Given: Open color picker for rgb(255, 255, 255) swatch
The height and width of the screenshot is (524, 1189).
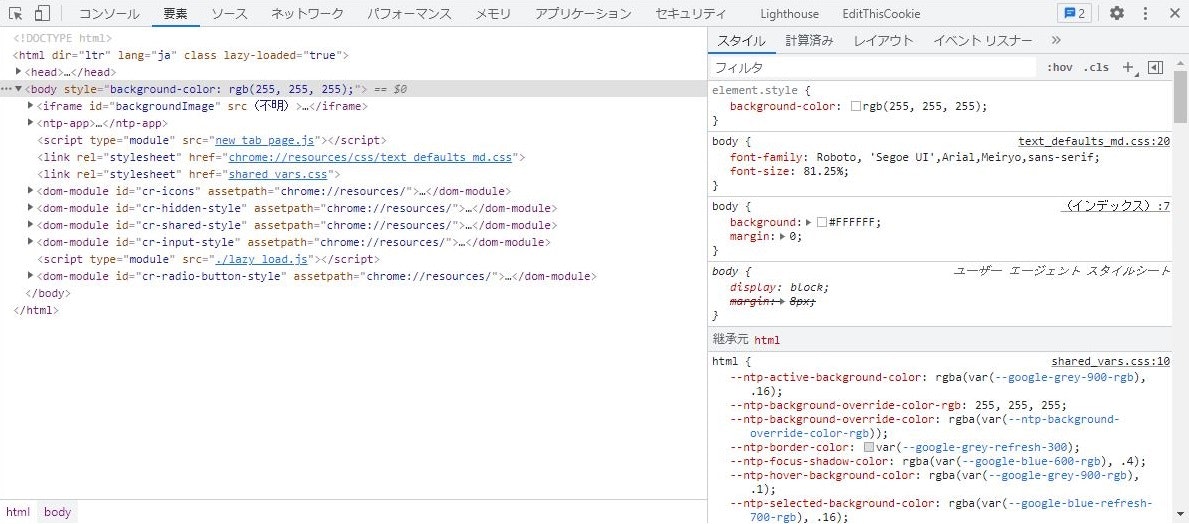Looking at the screenshot, I should [855, 107].
